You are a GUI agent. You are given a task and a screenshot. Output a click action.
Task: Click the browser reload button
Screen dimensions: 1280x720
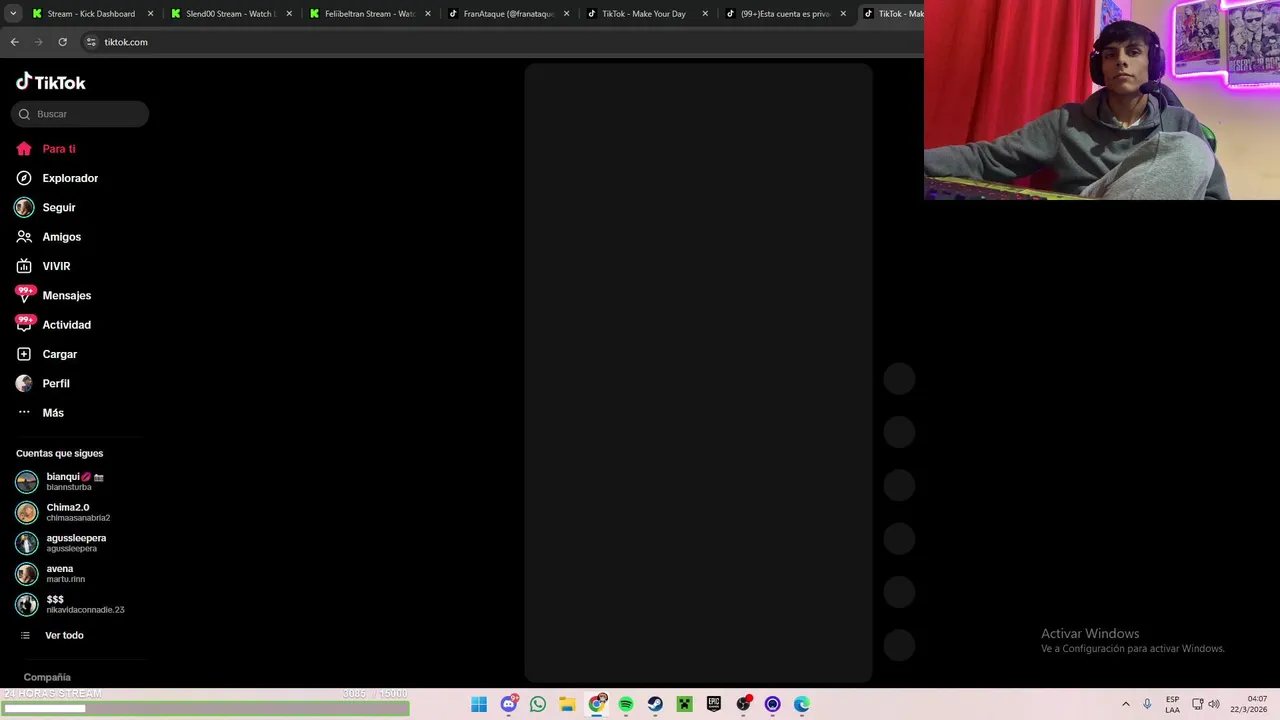(62, 42)
